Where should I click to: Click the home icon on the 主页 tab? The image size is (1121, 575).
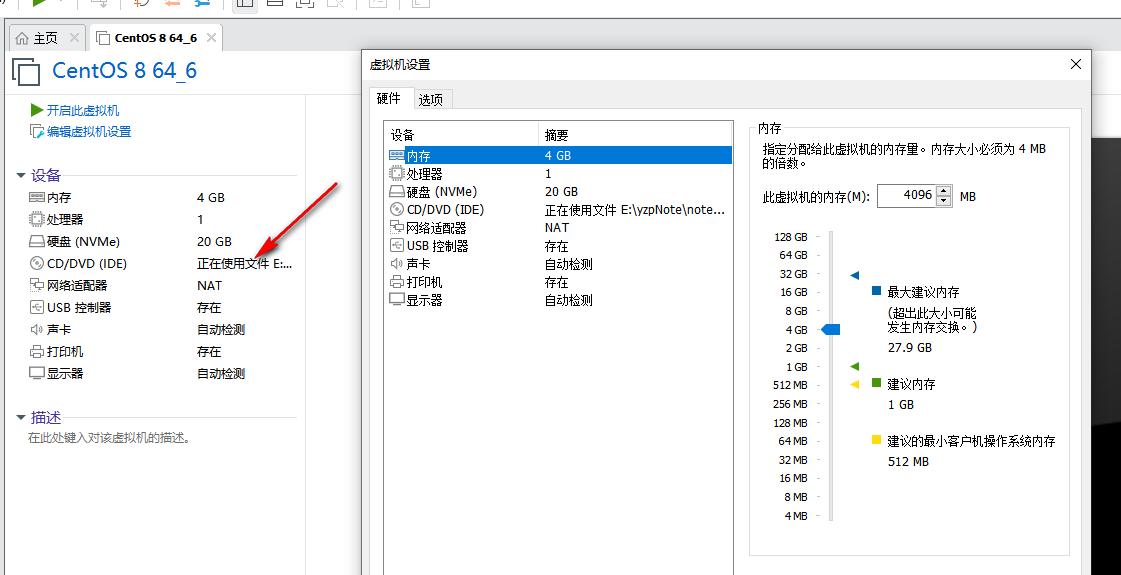click(23, 38)
